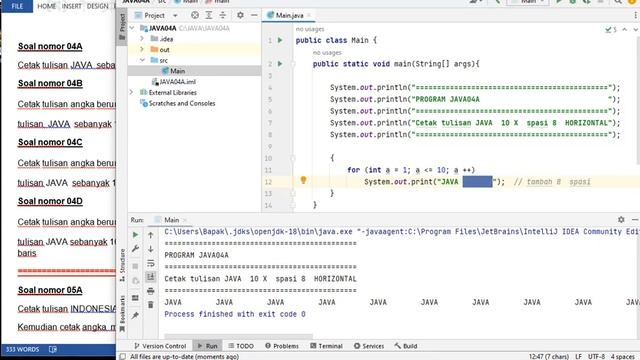
Task: Open Project panel gear options
Action: click(x=240, y=15)
